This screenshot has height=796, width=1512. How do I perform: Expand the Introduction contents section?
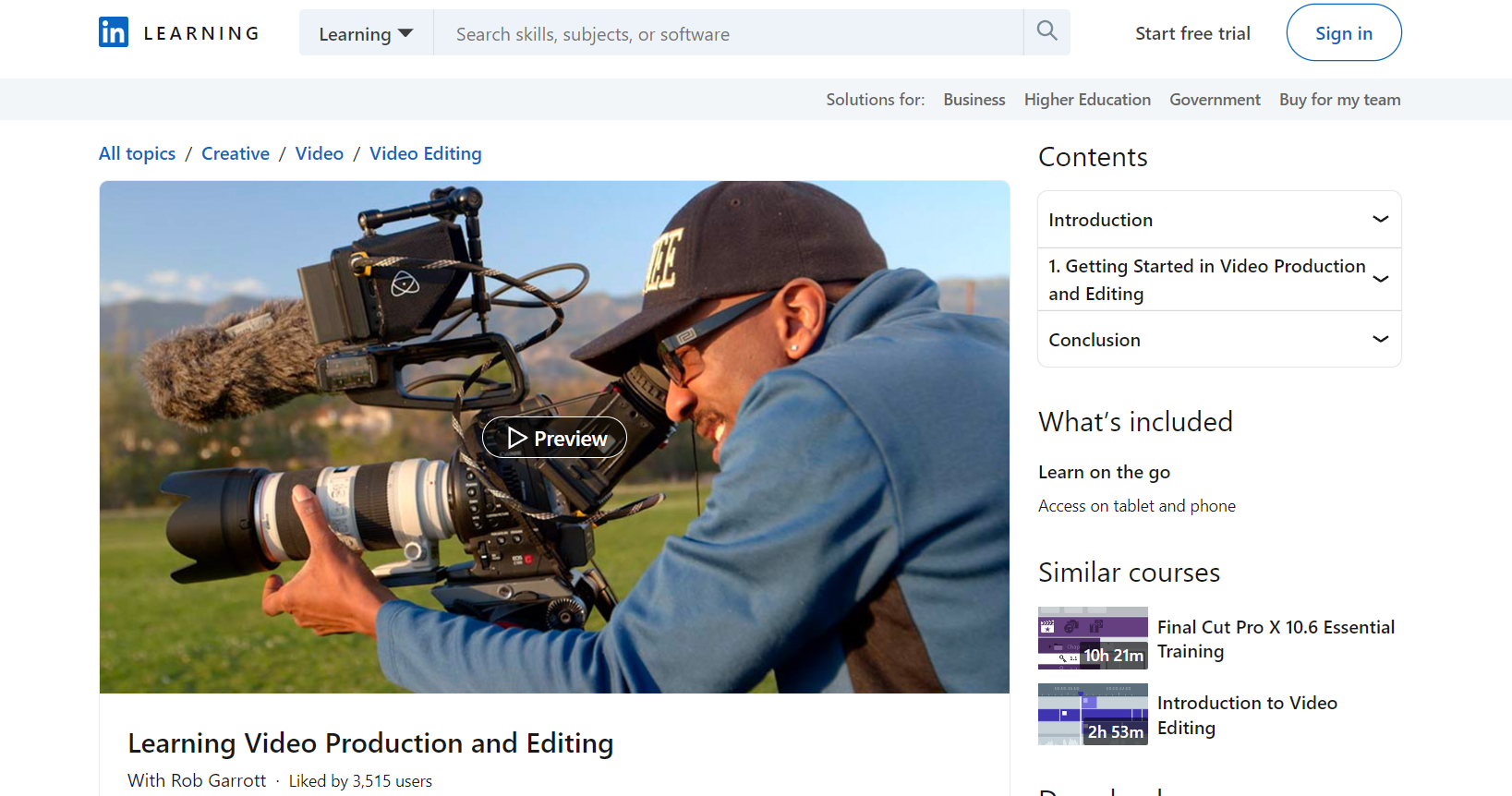pos(1219,220)
